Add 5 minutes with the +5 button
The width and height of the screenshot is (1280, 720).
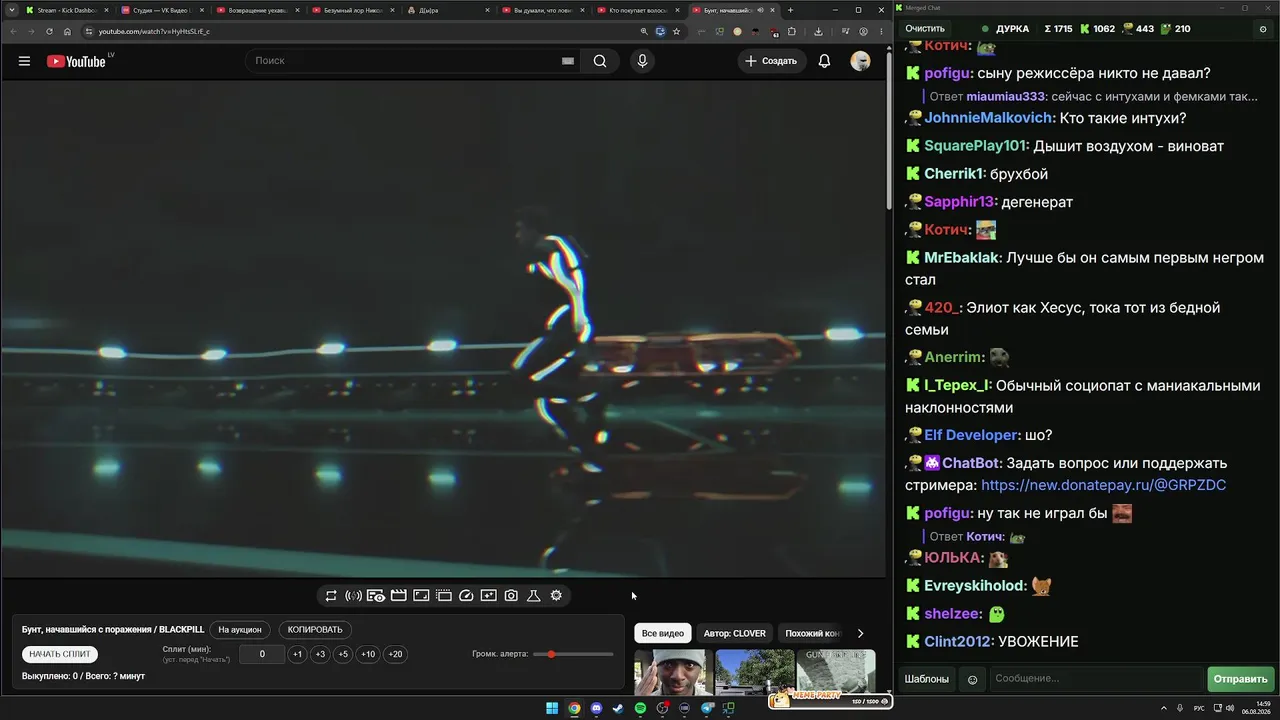point(343,654)
